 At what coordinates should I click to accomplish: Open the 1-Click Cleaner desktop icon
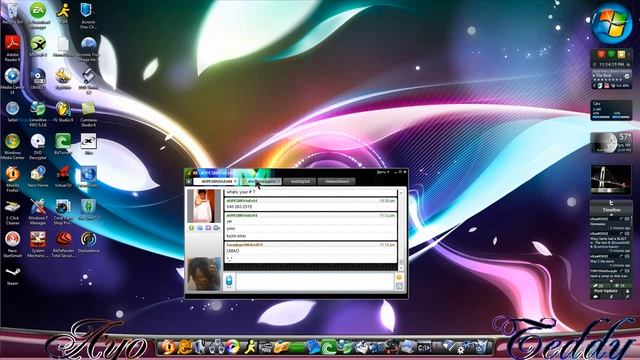click(x=12, y=212)
